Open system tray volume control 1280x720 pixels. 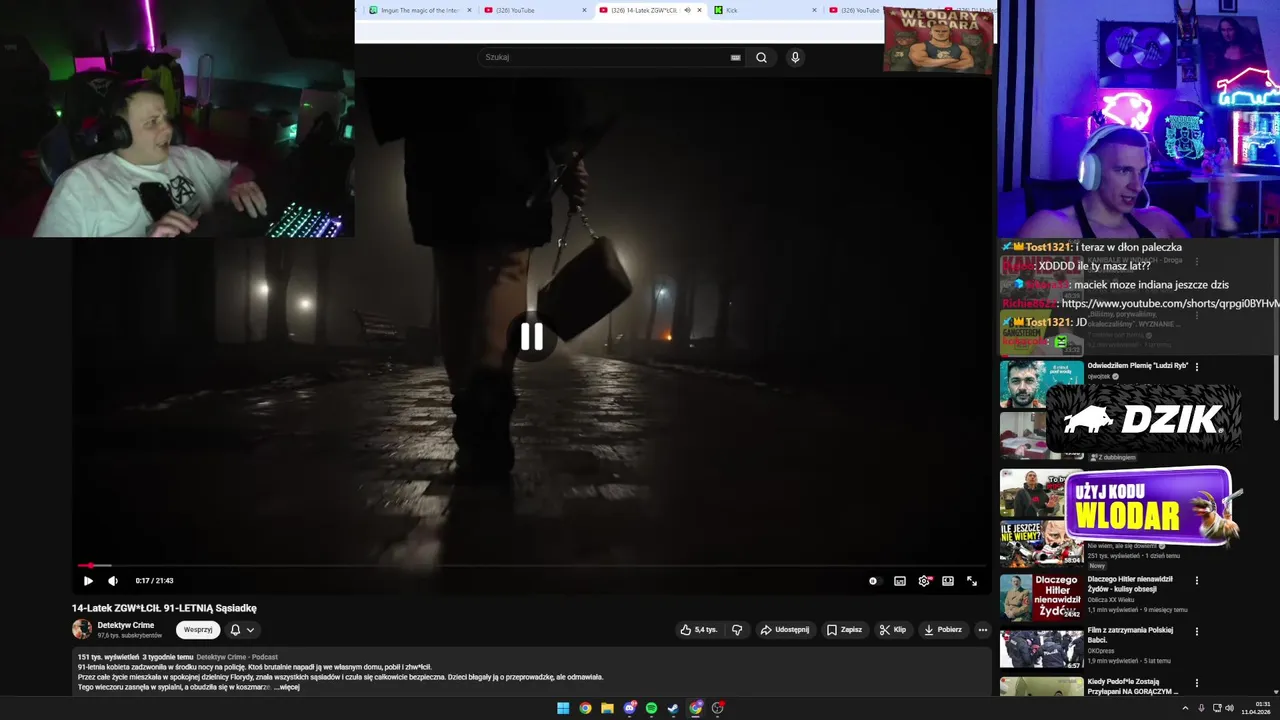click(1229, 708)
